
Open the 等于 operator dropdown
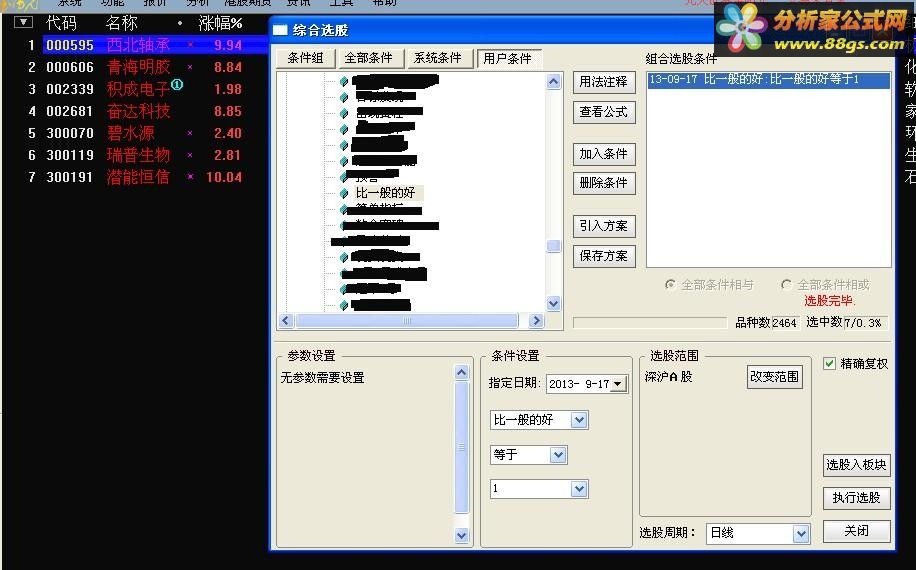click(558, 455)
